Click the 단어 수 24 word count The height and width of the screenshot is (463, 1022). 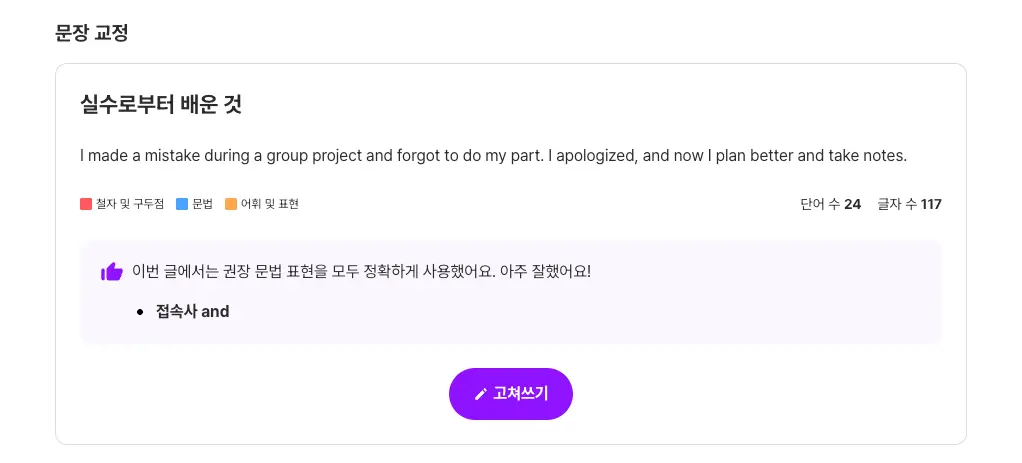830,204
